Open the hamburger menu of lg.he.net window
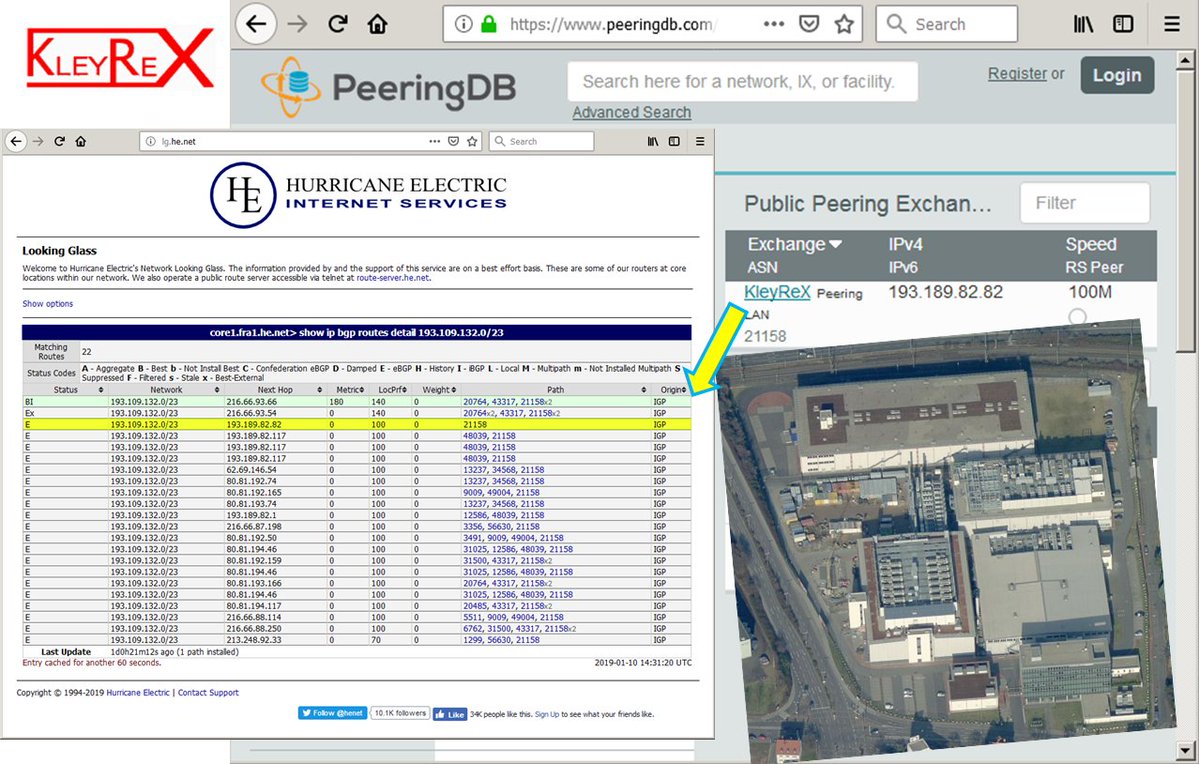Screen dimensions: 1199x764 pos(700,141)
